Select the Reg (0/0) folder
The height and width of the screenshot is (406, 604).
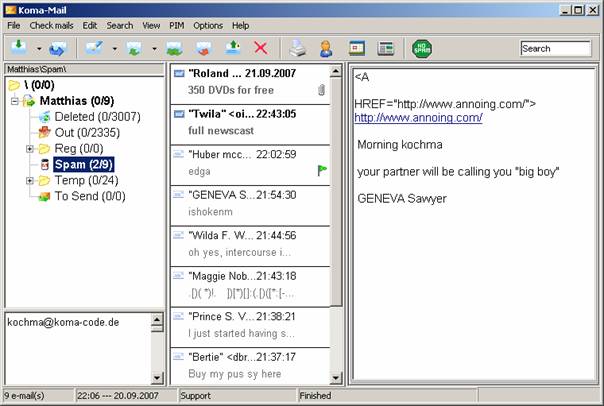pos(79,148)
